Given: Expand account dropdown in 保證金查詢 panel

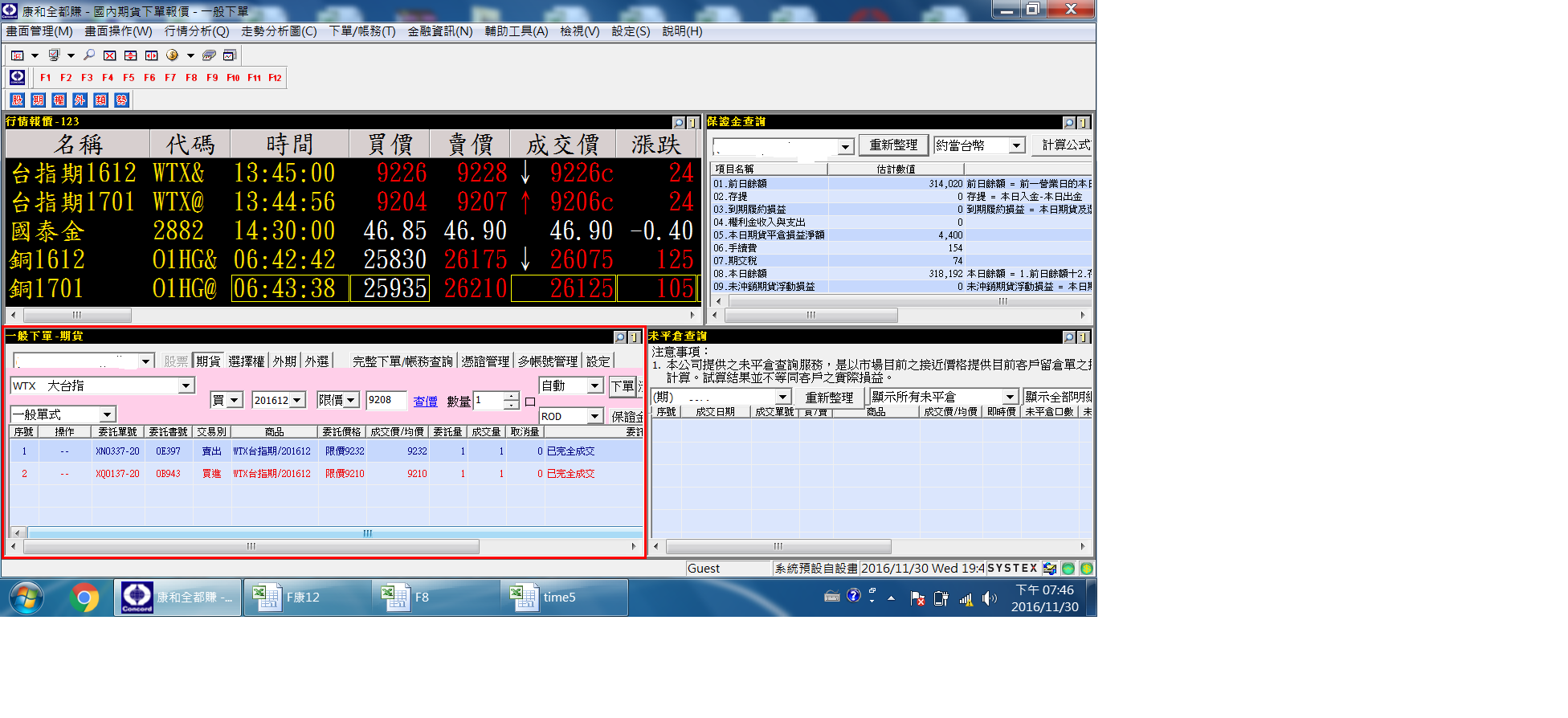Looking at the screenshot, I should [845, 147].
